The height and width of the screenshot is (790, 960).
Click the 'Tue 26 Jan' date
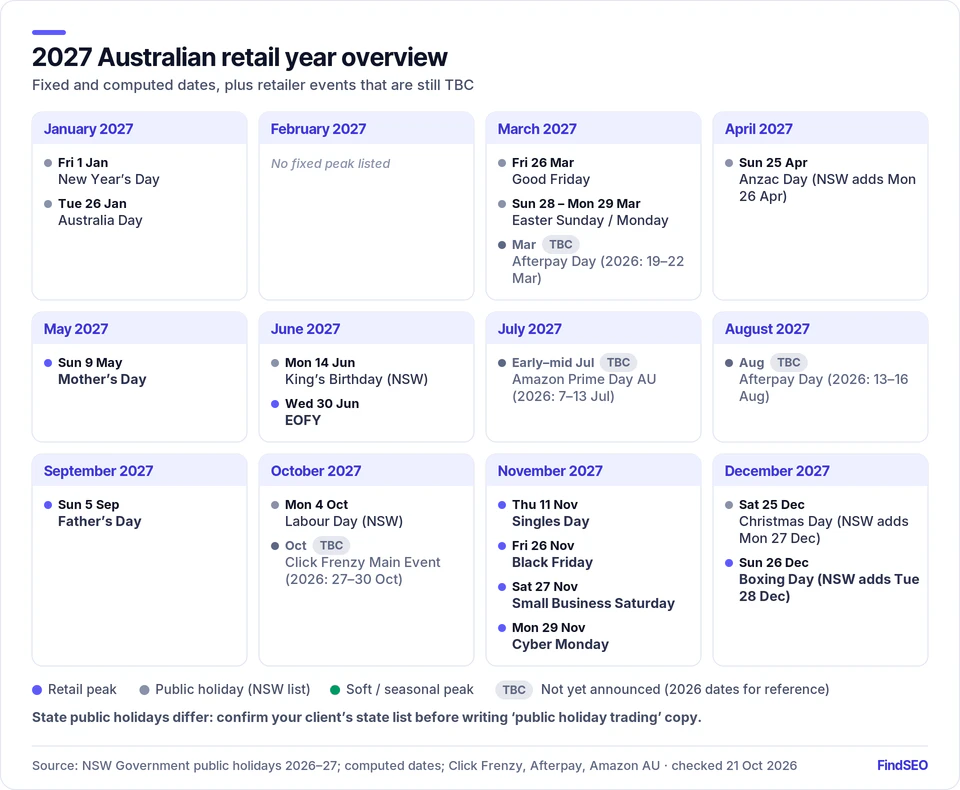92,204
